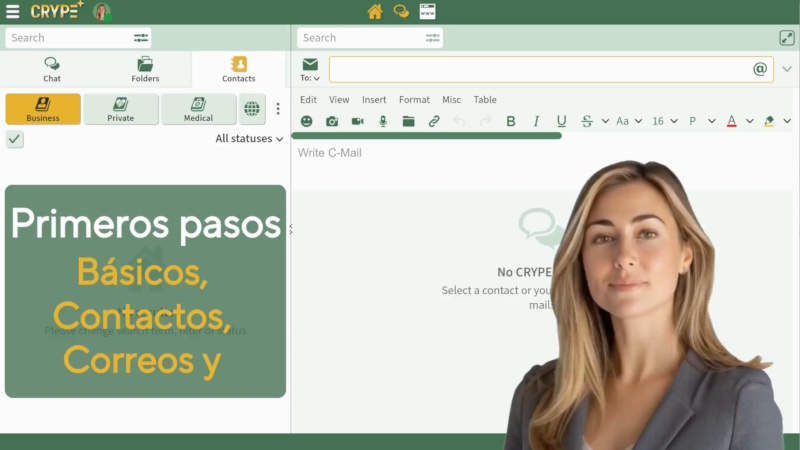Open the hamburger main menu

(13, 12)
